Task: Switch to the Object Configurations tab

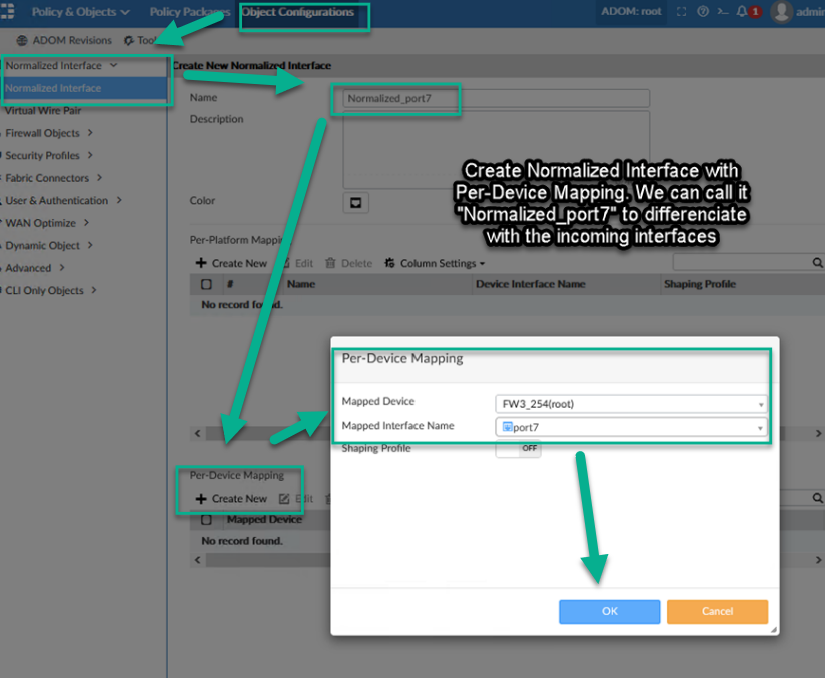Action: pyautogui.click(x=298, y=12)
